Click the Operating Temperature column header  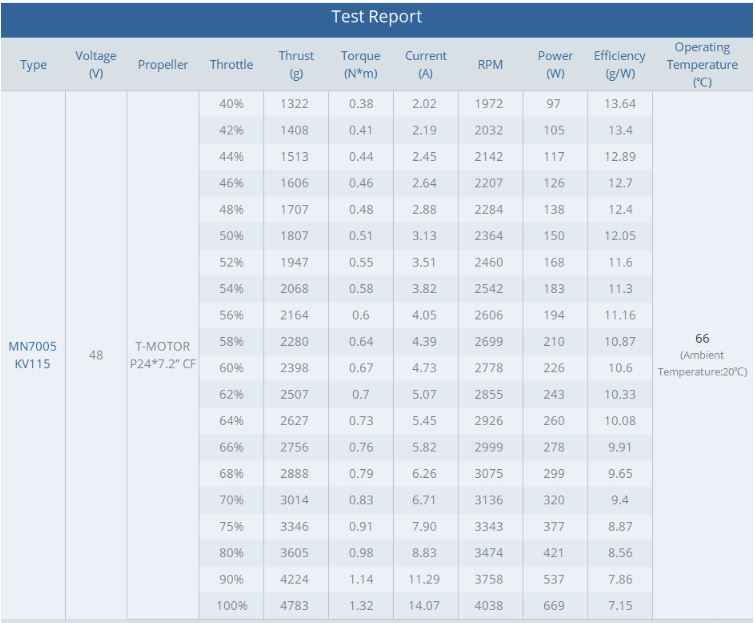[x=702, y=65]
